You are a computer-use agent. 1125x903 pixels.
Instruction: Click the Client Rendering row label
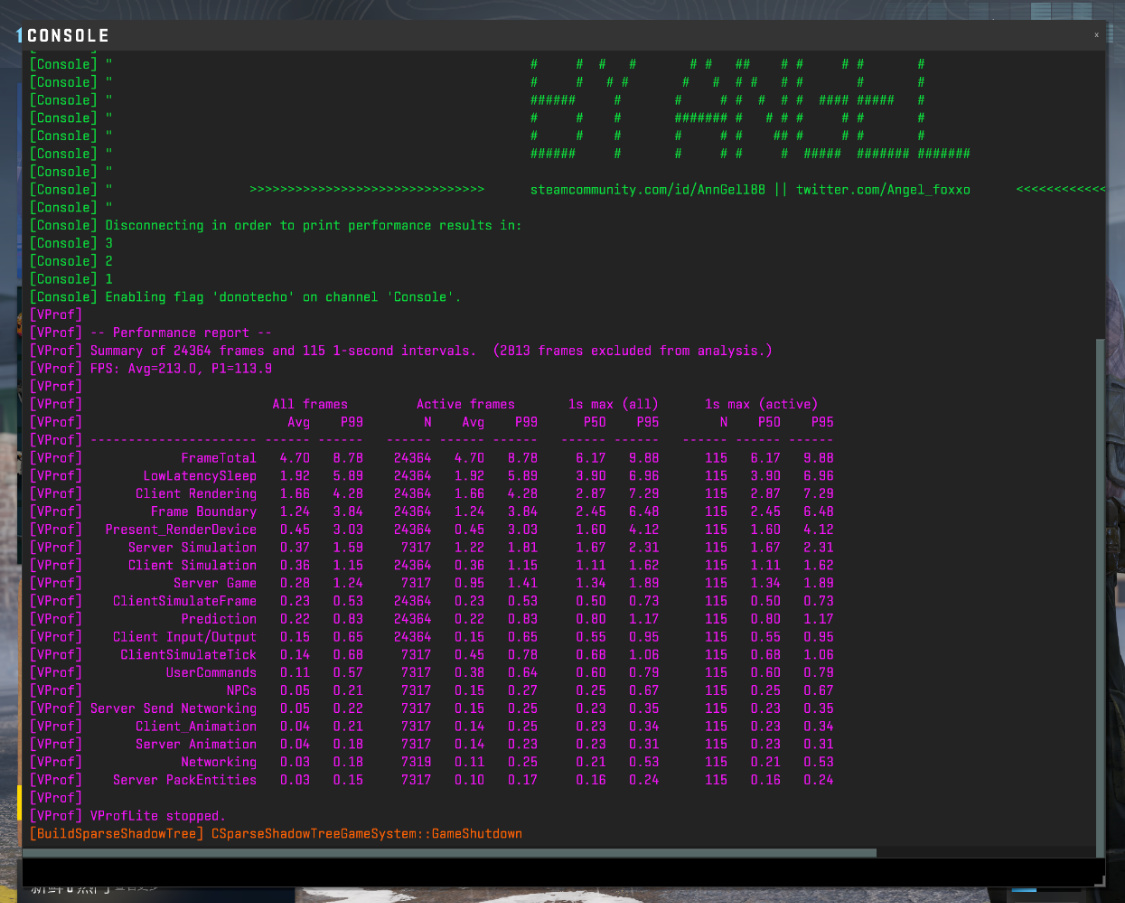click(x=196, y=493)
